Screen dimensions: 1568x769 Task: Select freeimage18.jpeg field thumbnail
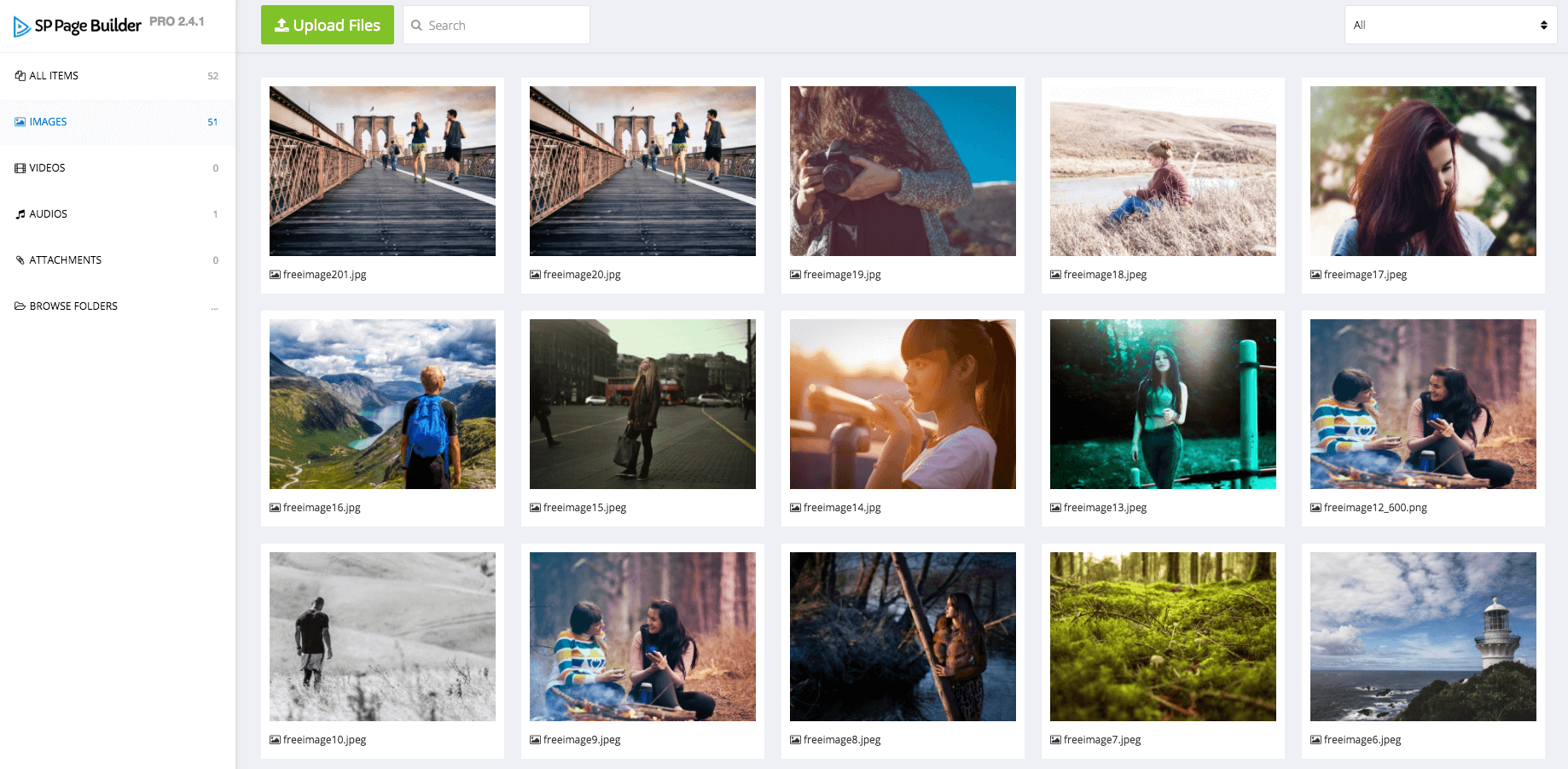1163,171
